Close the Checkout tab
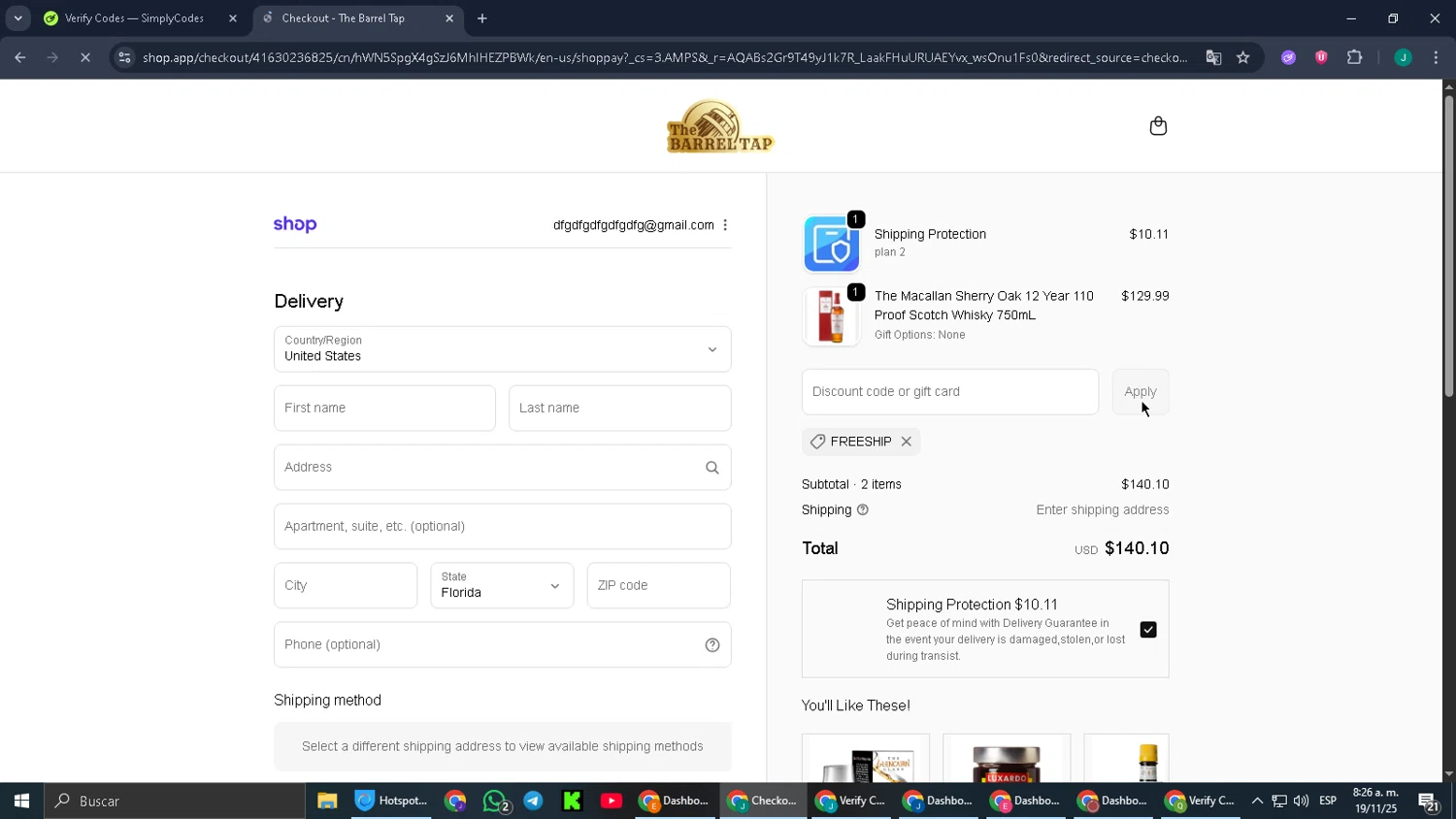 tap(449, 18)
